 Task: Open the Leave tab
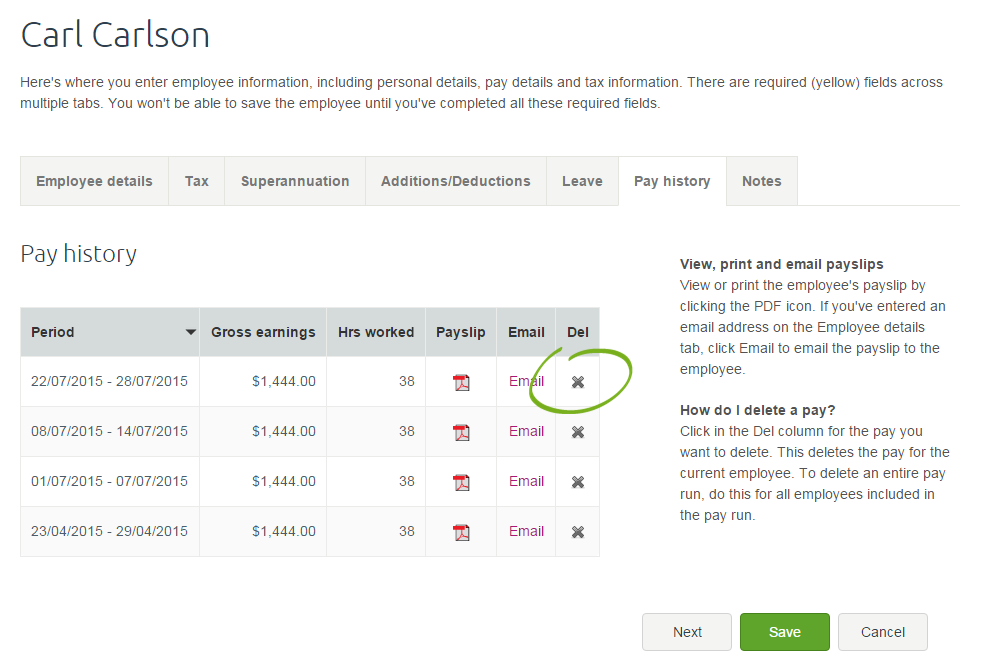click(582, 181)
